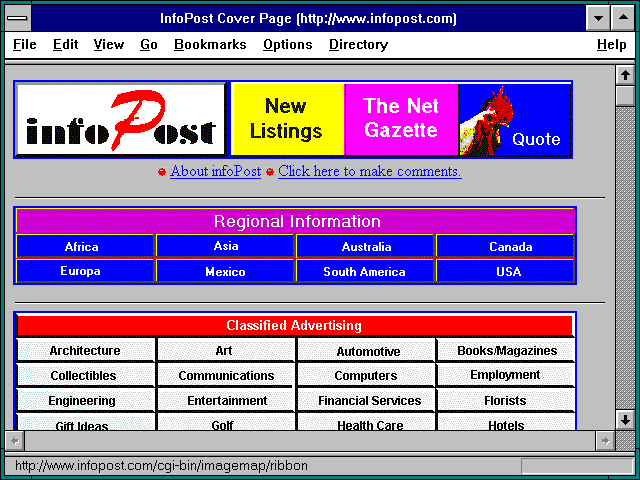Follow the About infoPost link
Image resolution: width=640 pixels, height=480 pixels.
click(216, 171)
